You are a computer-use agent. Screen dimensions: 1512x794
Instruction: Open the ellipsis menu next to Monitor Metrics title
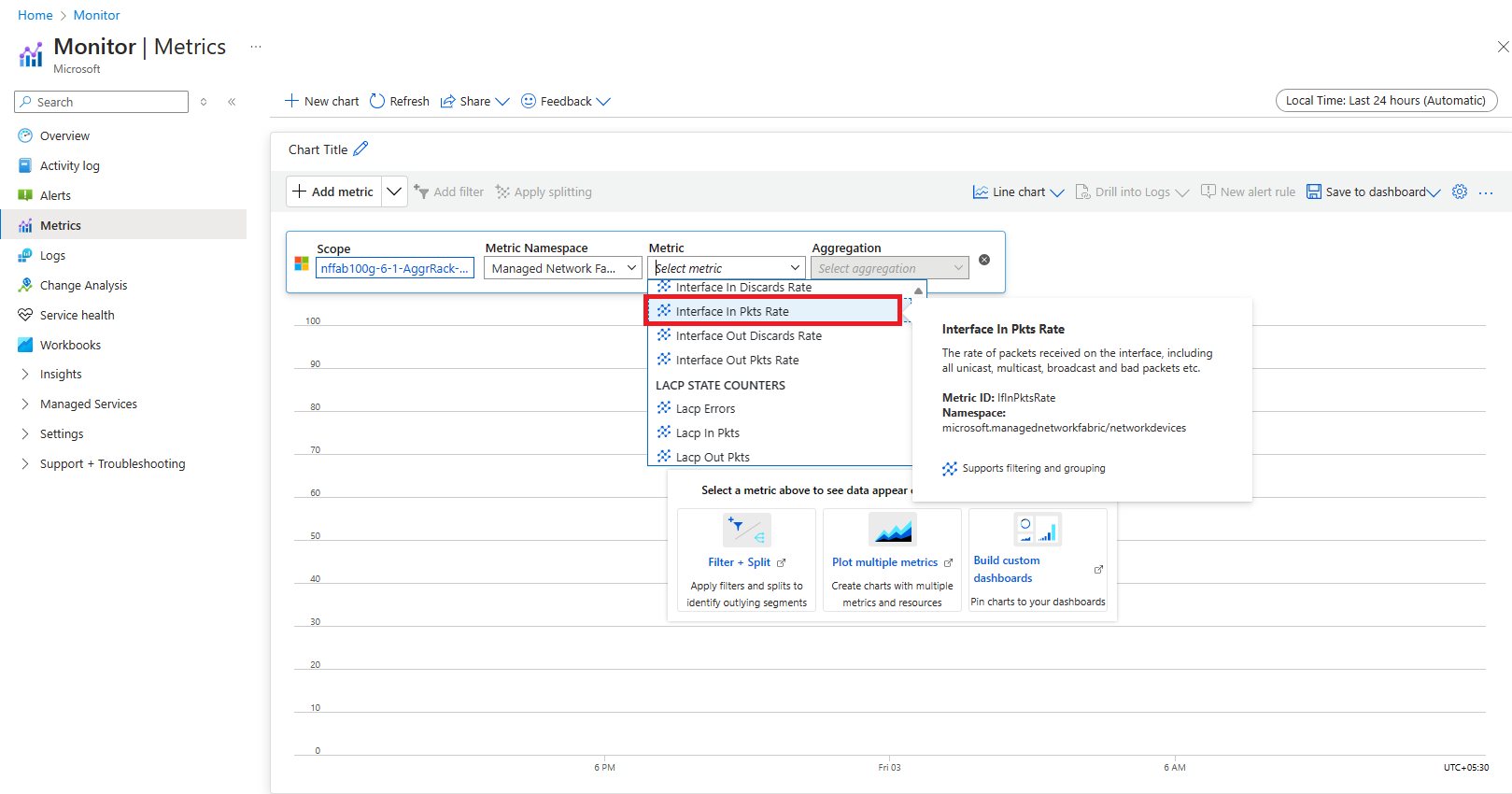(256, 46)
